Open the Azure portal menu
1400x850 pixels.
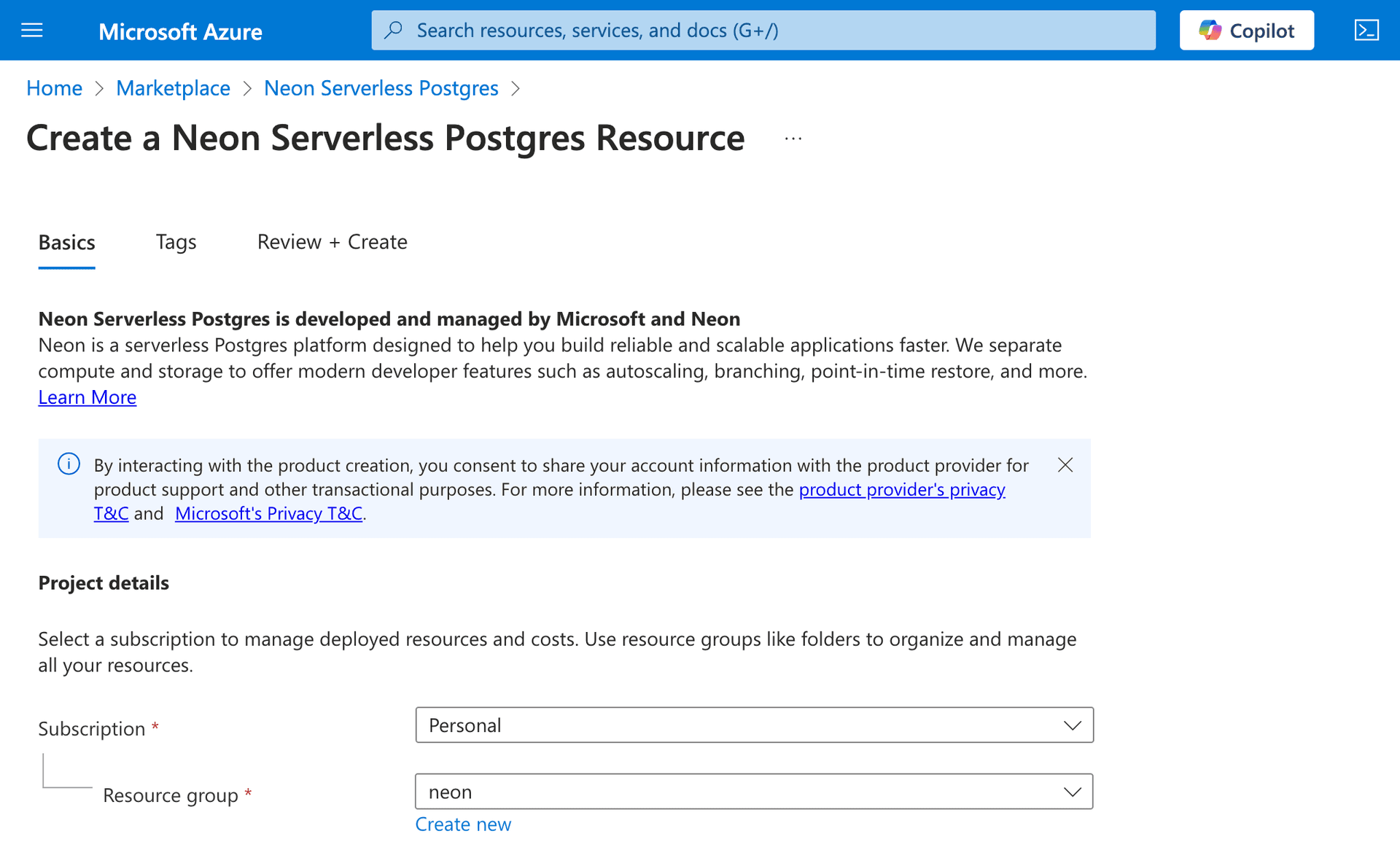coord(31,30)
